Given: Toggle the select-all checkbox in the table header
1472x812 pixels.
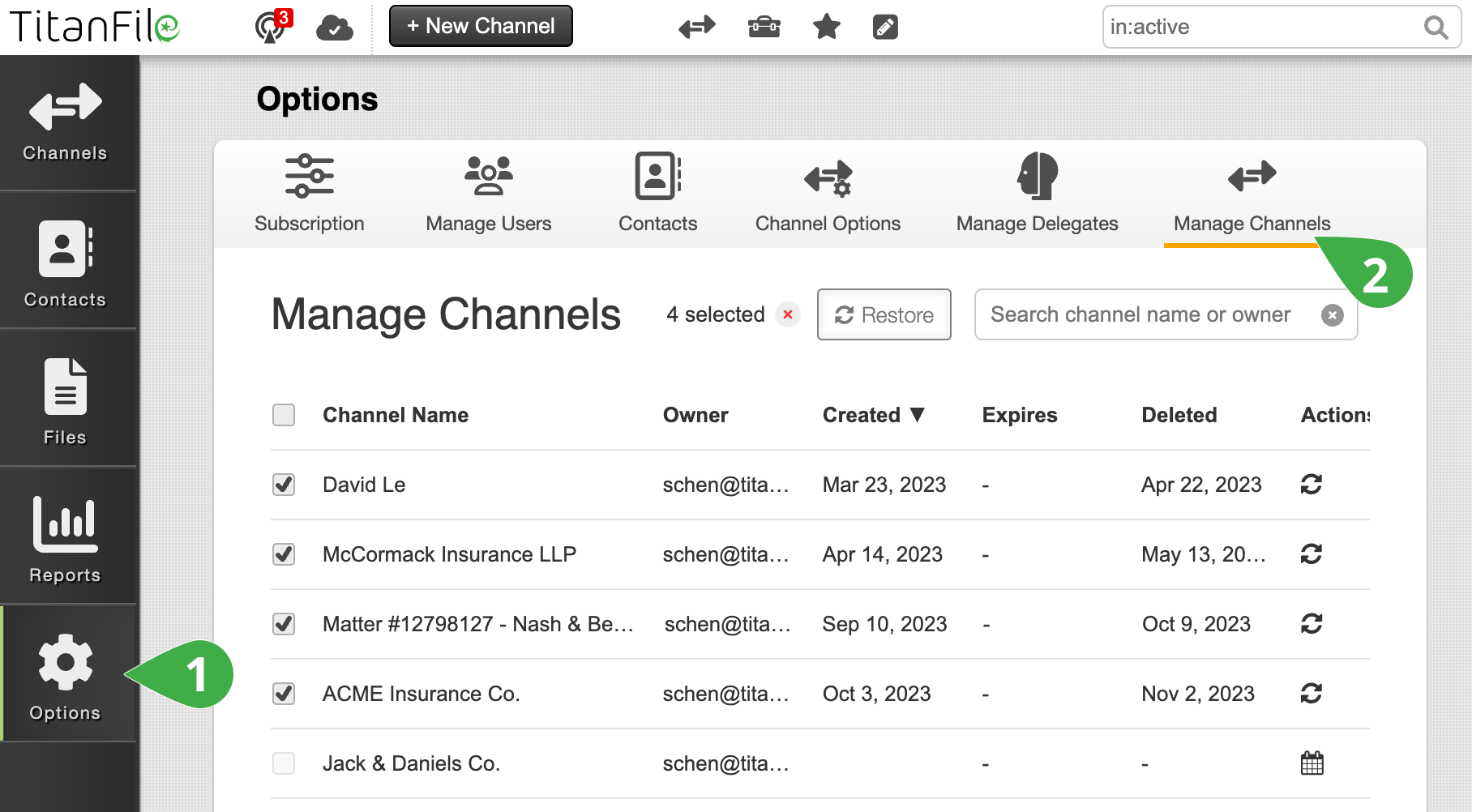Looking at the screenshot, I should click(283, 415).
